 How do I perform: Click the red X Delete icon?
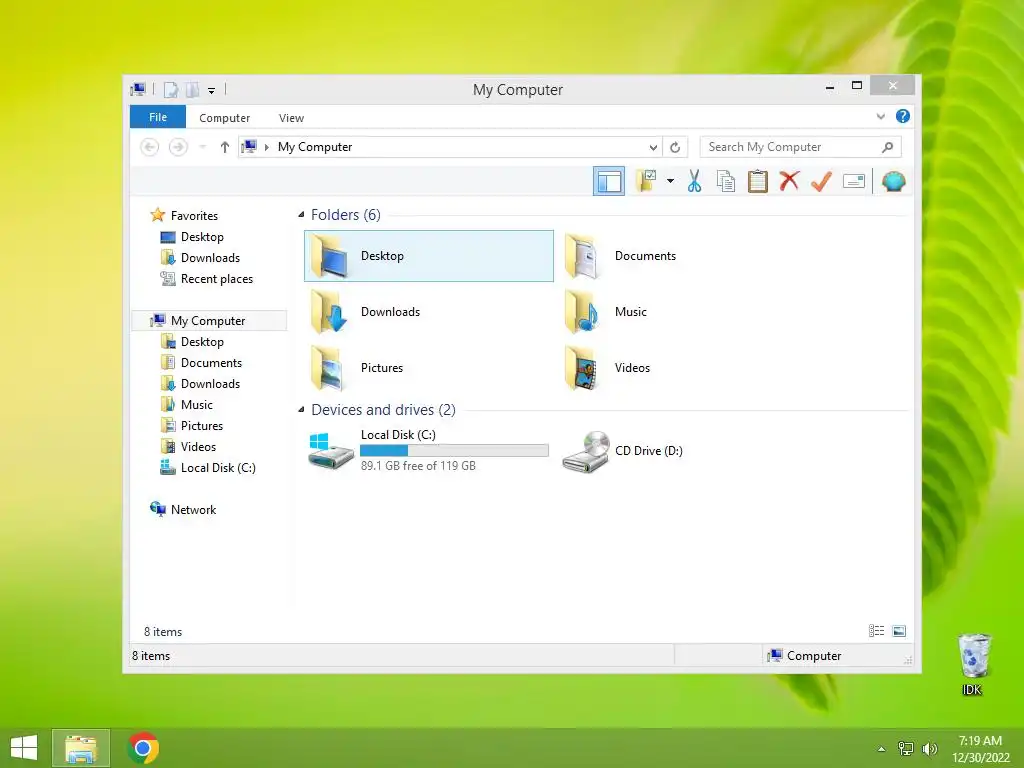789,181
